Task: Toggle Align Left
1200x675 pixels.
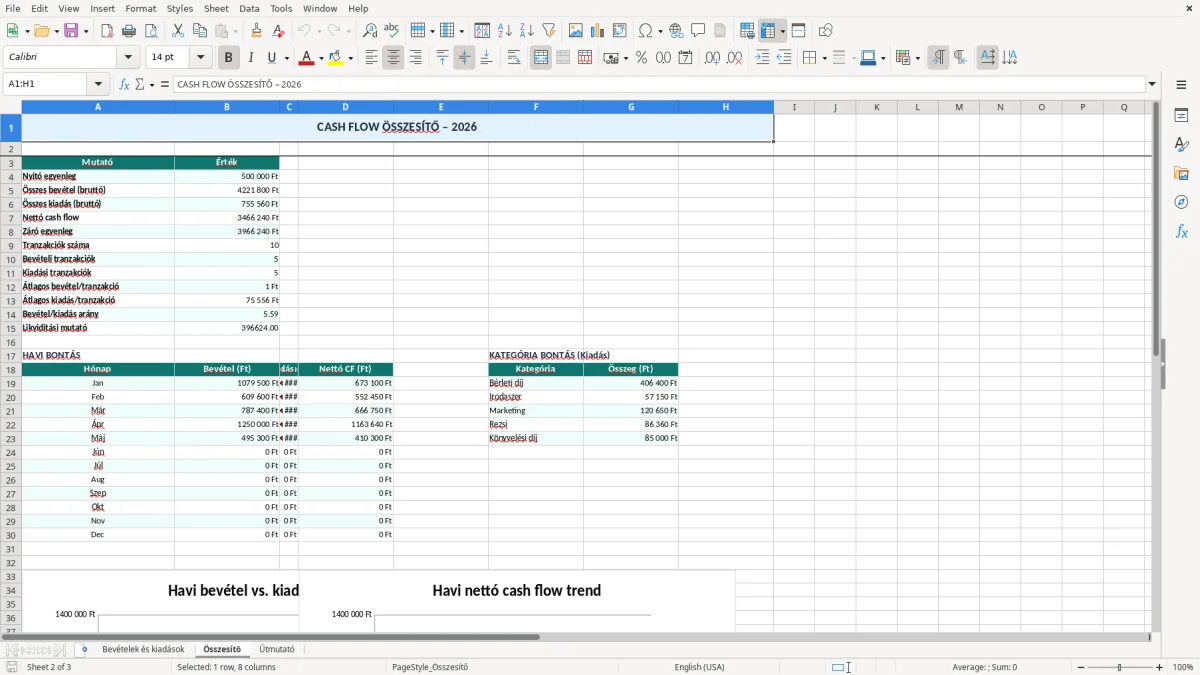Action: [371, 58]
